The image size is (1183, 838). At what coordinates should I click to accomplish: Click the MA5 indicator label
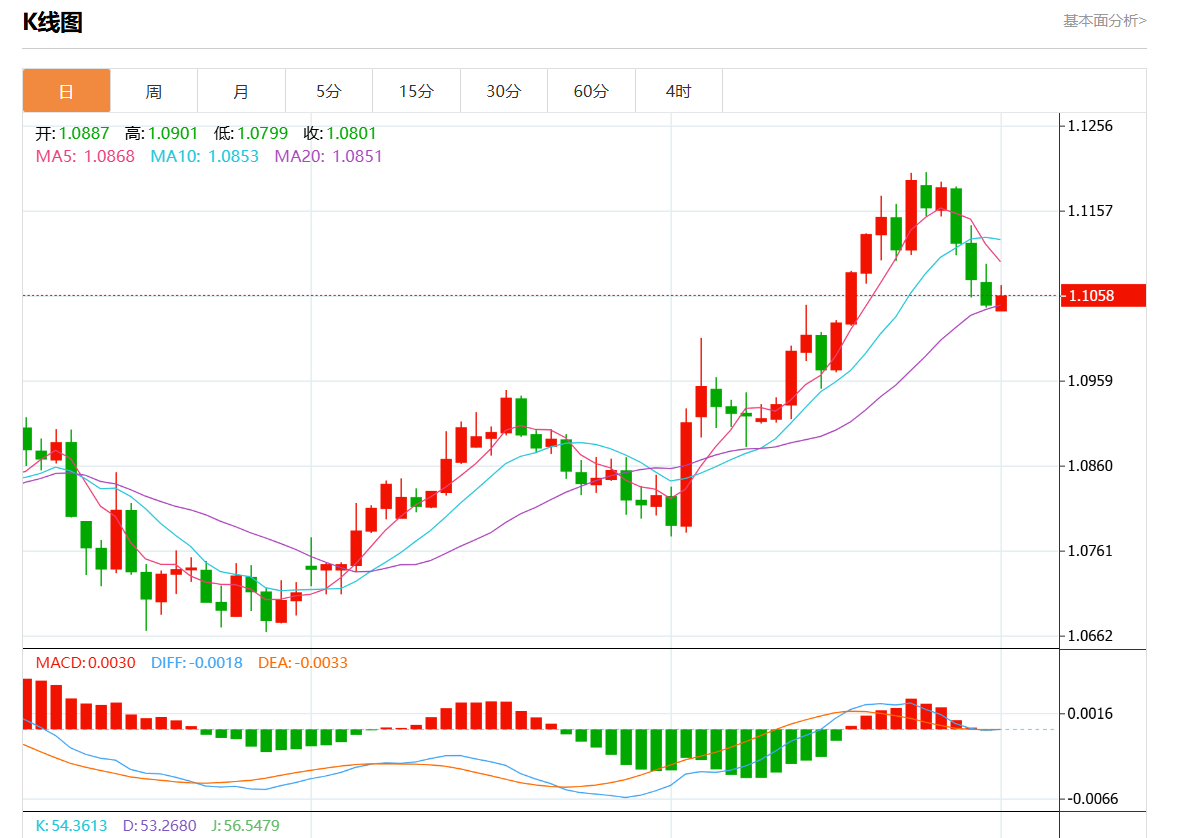[85, 156]
